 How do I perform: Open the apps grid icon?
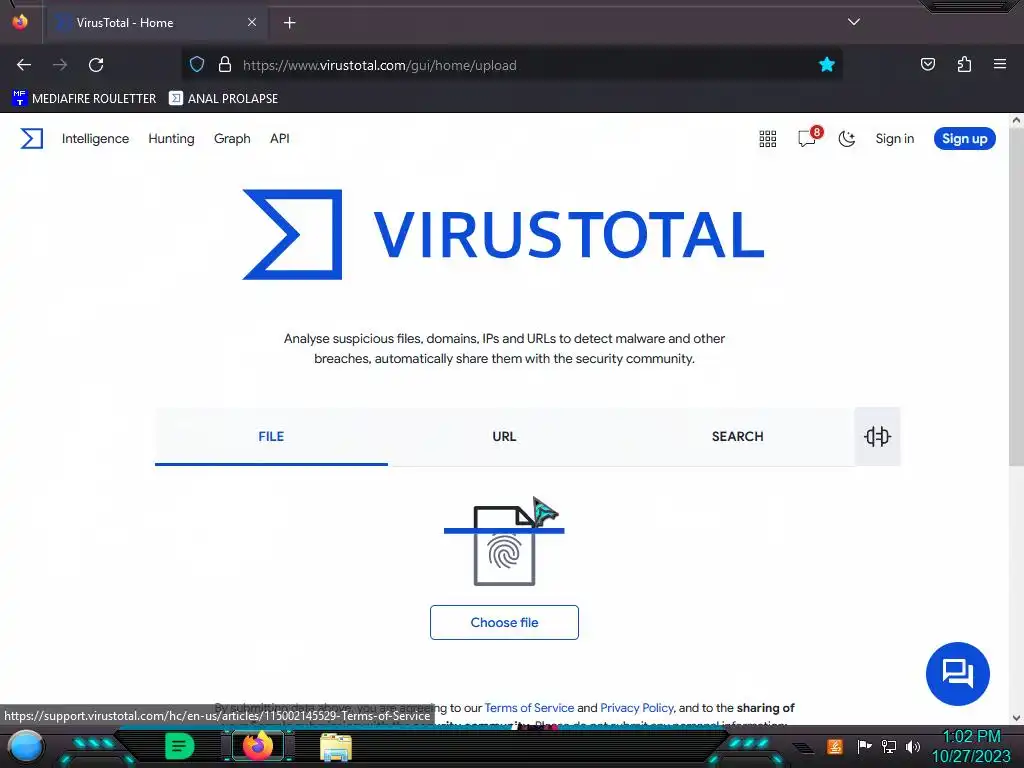tap(767, 138)
